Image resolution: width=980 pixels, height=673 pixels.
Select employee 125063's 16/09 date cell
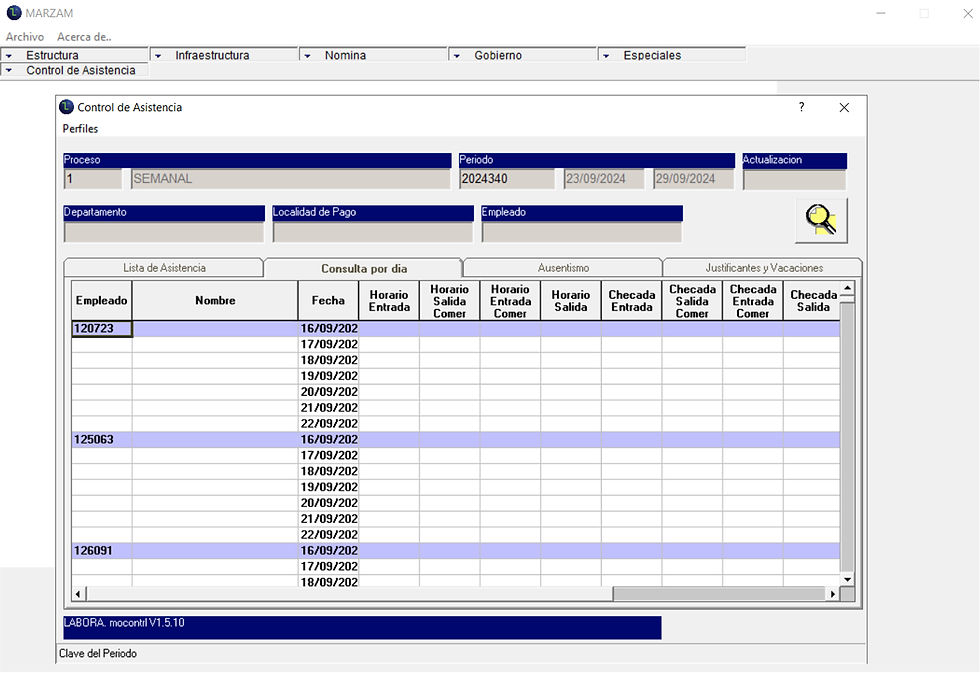(328, 439)
